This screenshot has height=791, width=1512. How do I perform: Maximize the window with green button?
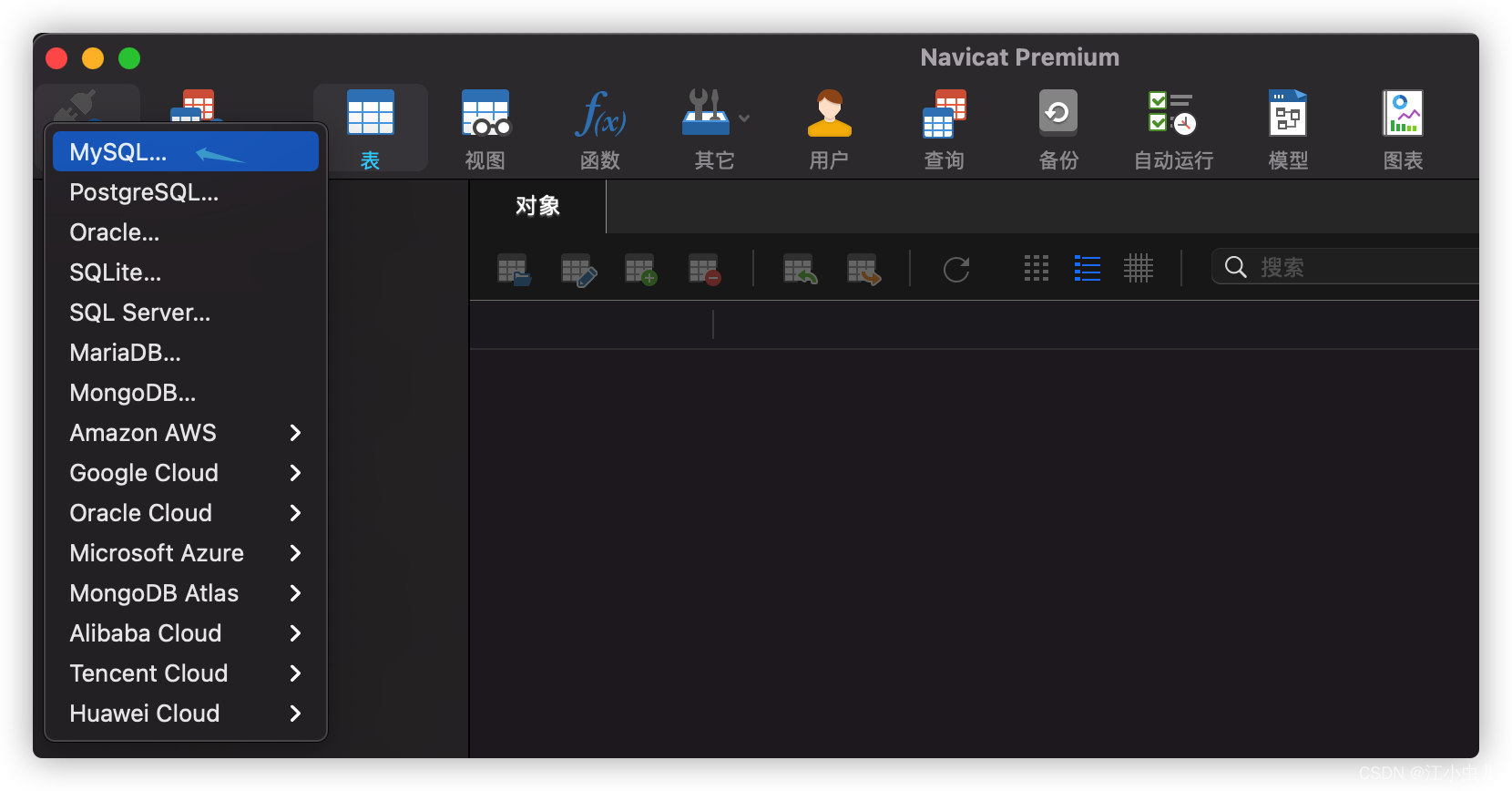tap(129, 58)
